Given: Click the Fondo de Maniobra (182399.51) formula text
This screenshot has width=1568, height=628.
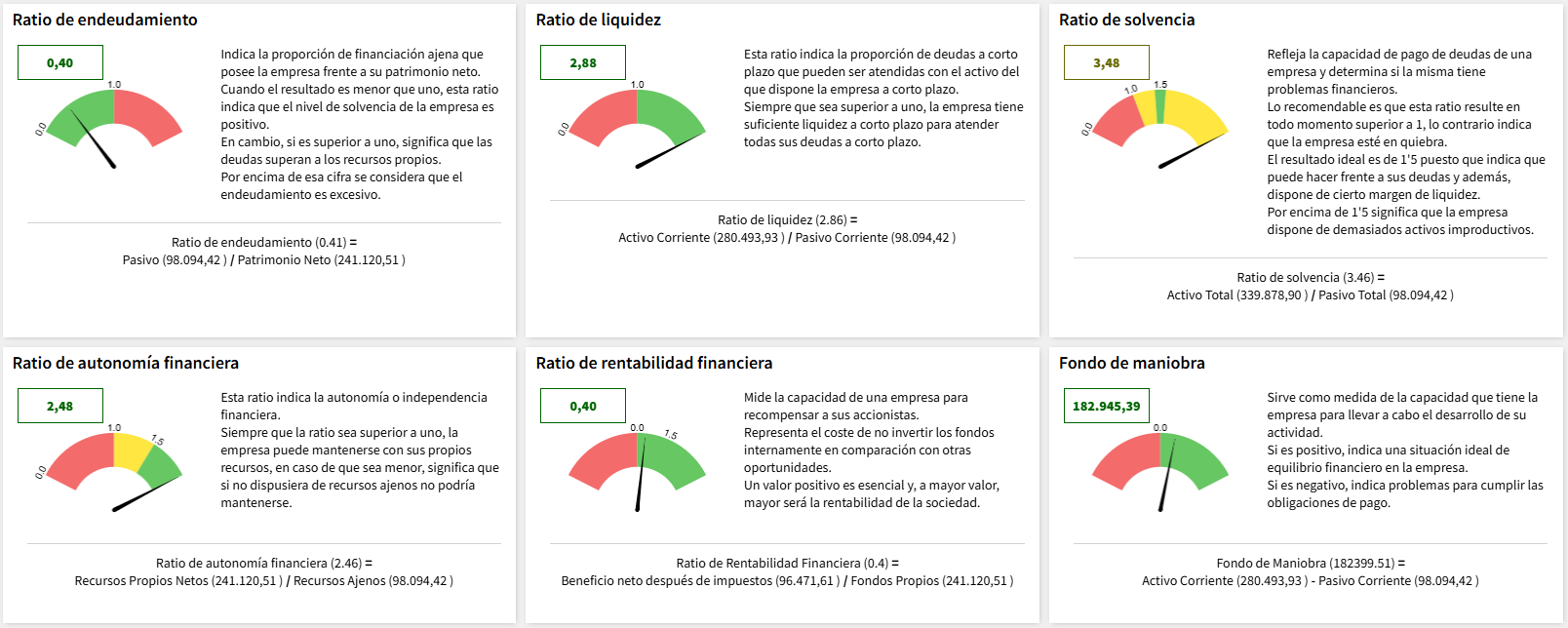Looking at the screenshot, I should coord(1311,564).
